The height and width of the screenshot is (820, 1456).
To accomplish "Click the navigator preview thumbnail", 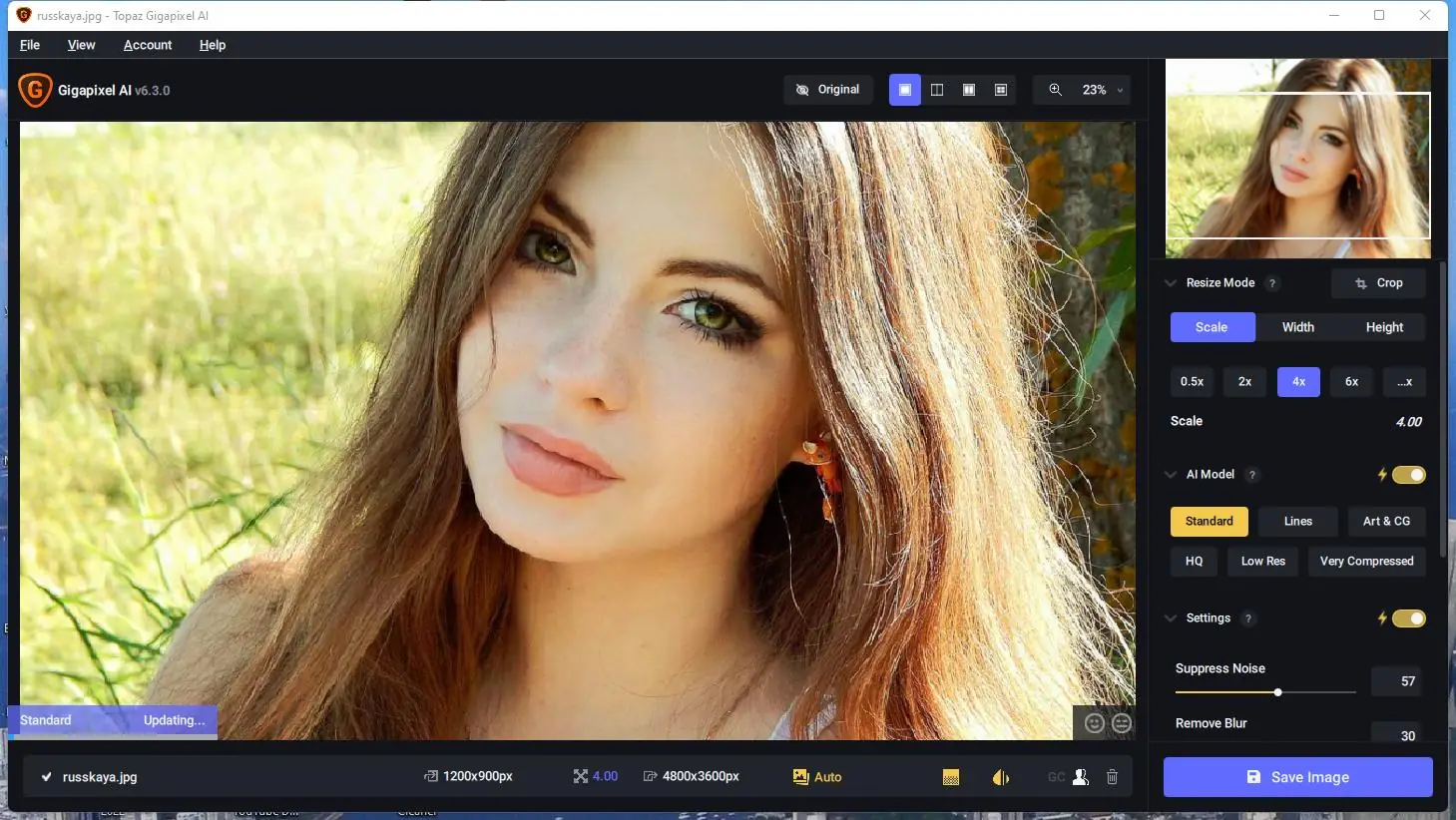I will (x=1298, y=159).
